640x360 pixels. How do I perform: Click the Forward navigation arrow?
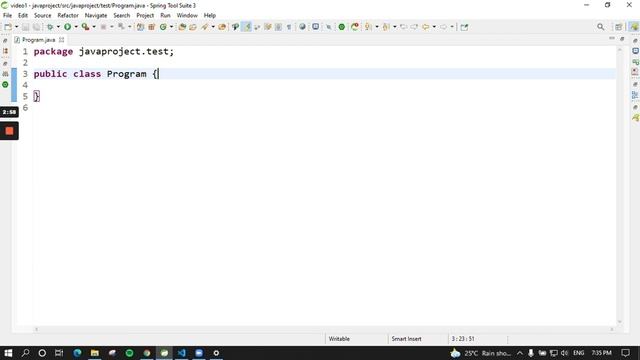[x=443, y=27]
